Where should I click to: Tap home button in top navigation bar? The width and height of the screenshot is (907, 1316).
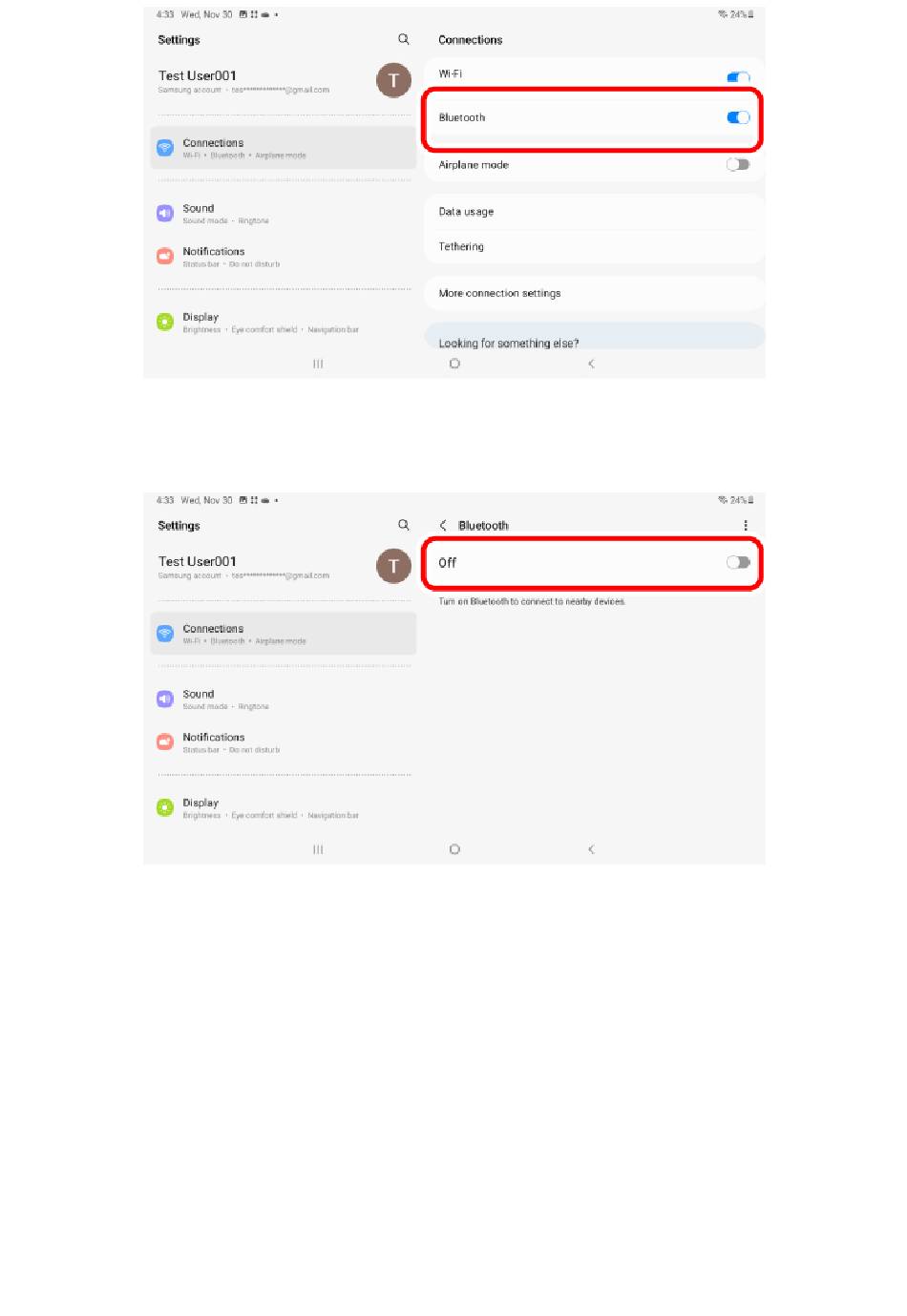454,364
